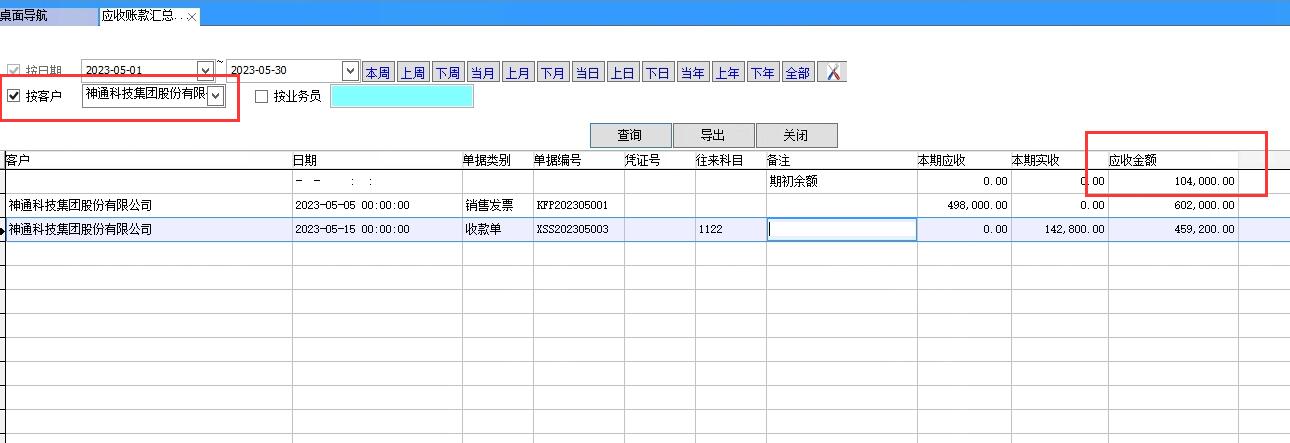This screenshot has height=443, width=1290.
Task: Select the 本周 quick date button
Action: (377, 73)
